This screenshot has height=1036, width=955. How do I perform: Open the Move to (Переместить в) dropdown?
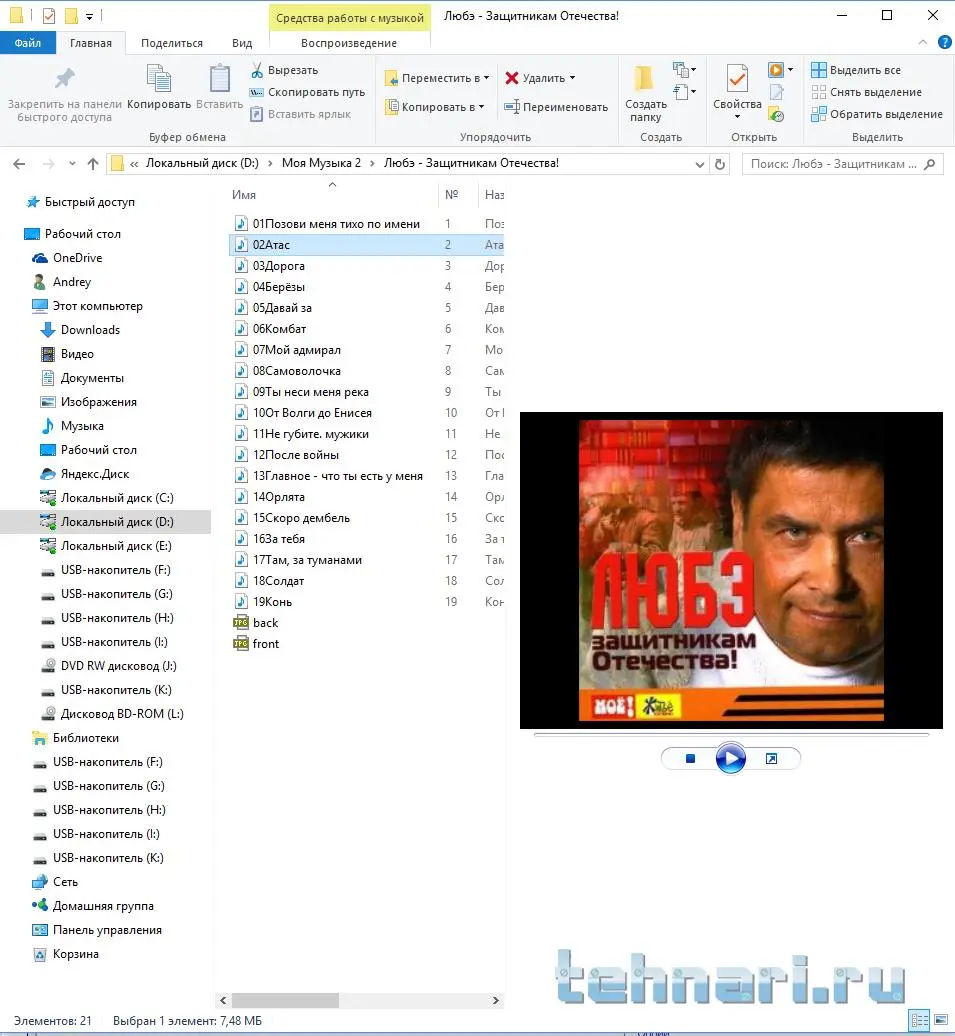tap(438, 78)
